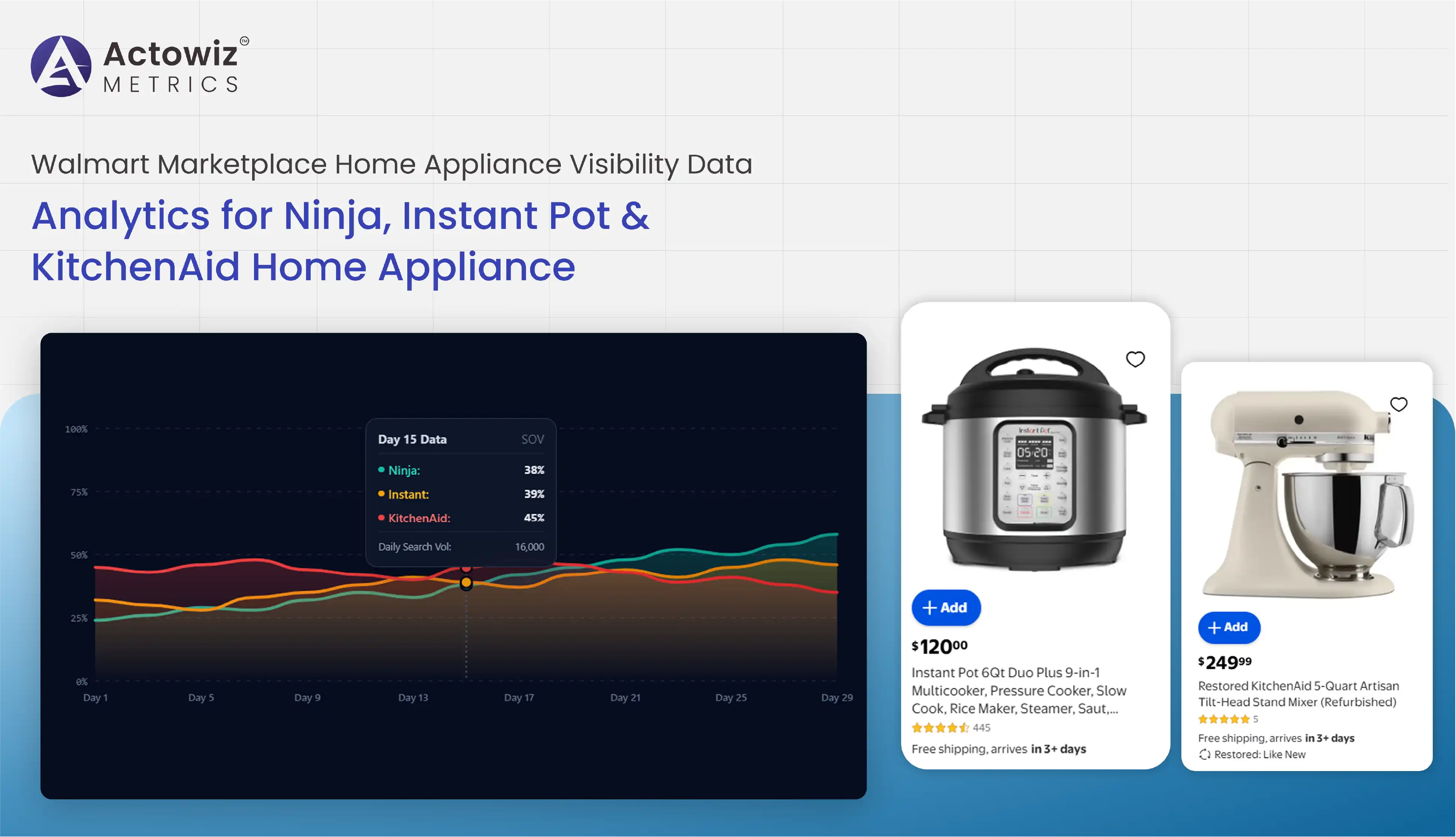Click the Day 29 axis label

(x=837, y=698)
